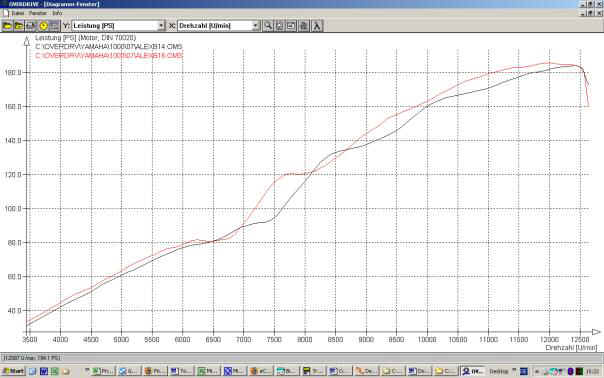Click the toolbar icon left of the printer
This screenshot has width=604, height=378.
tap(292, 26)
